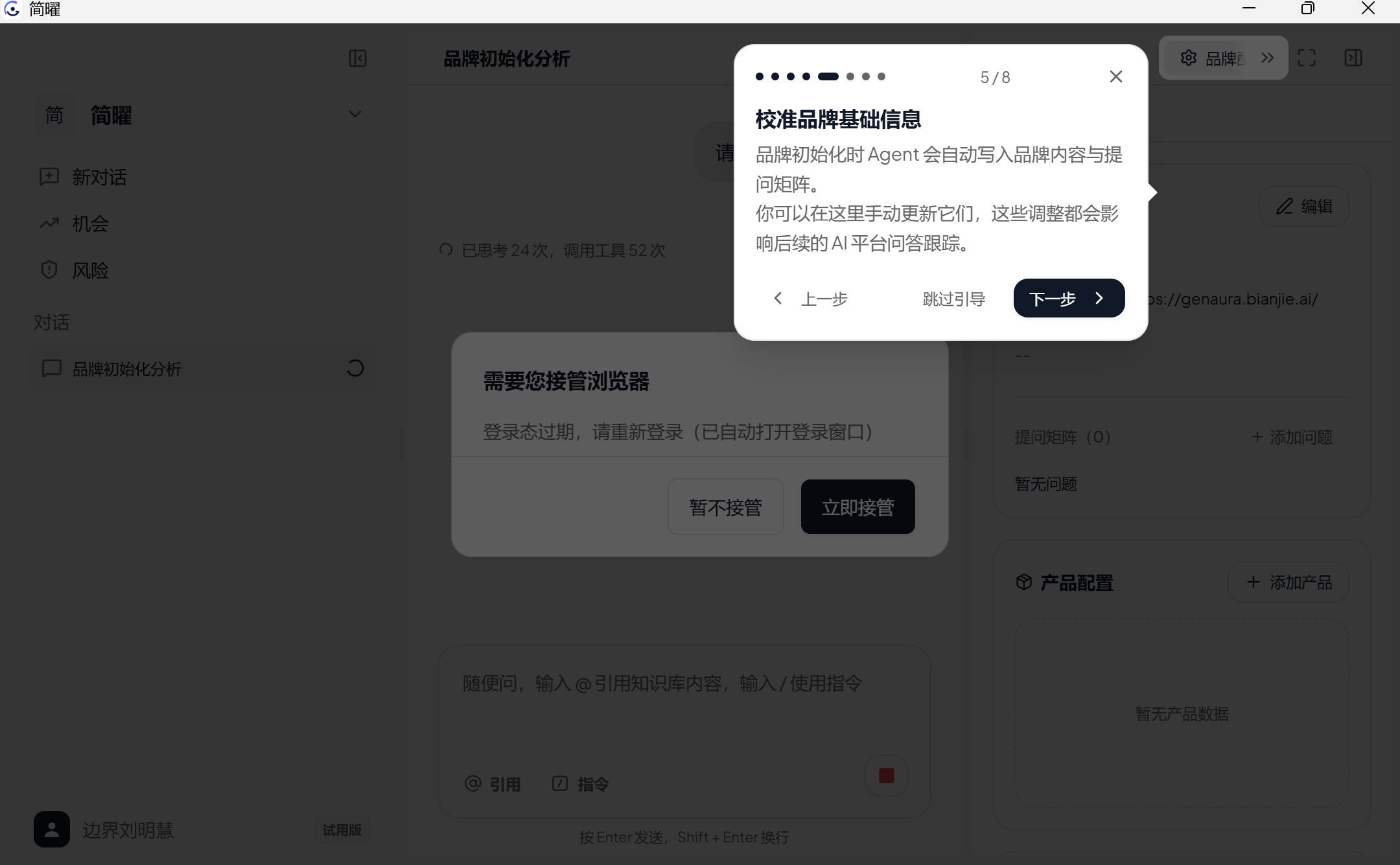
Task: Click the first guide progress dot
Action: click(x=760, y=76)
